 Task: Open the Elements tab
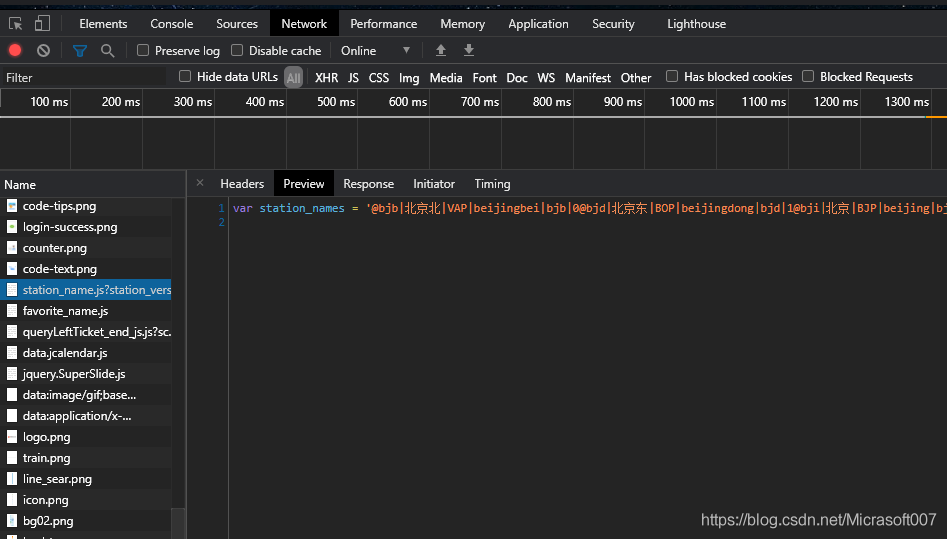[103, 24]
